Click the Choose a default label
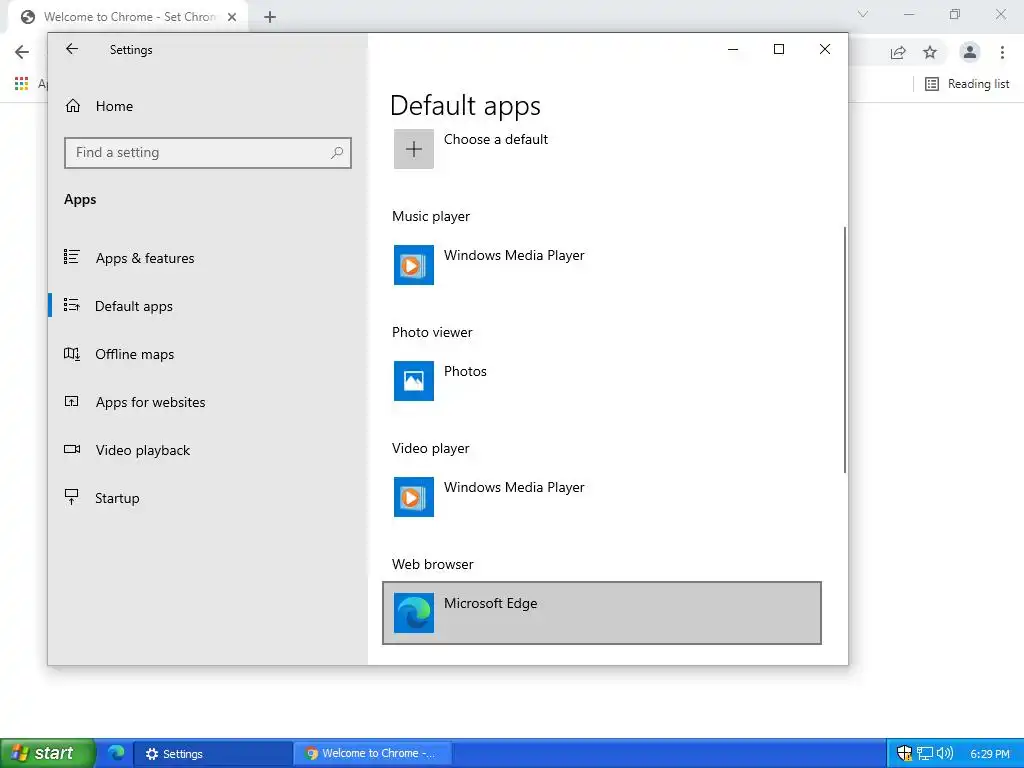This screenshot has height=768, width=1024. coord(496,140)
